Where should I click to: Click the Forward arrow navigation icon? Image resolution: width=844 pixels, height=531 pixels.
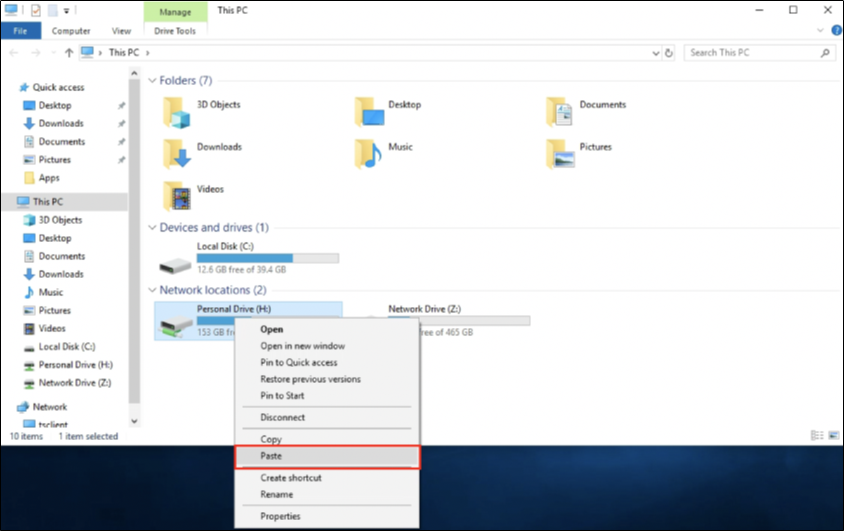click(x=36, y=53)
